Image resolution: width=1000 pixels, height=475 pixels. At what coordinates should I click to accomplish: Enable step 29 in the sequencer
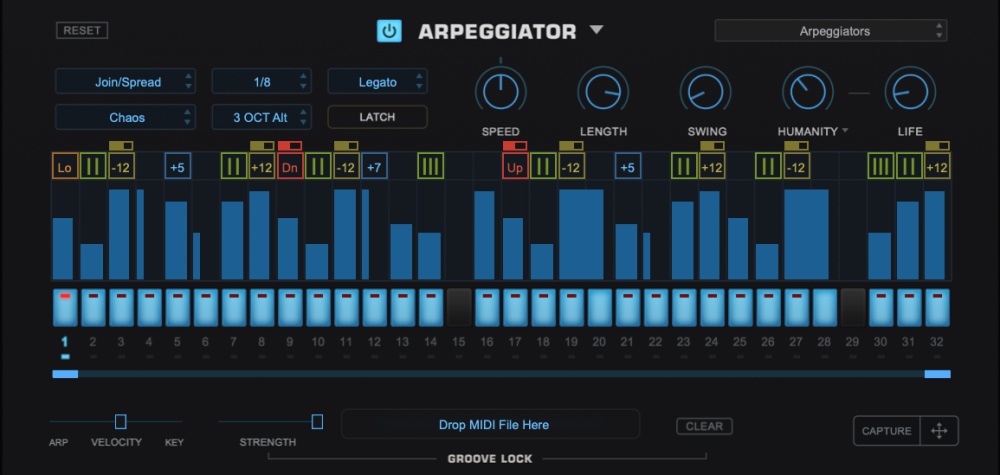(x=853, y=307)
